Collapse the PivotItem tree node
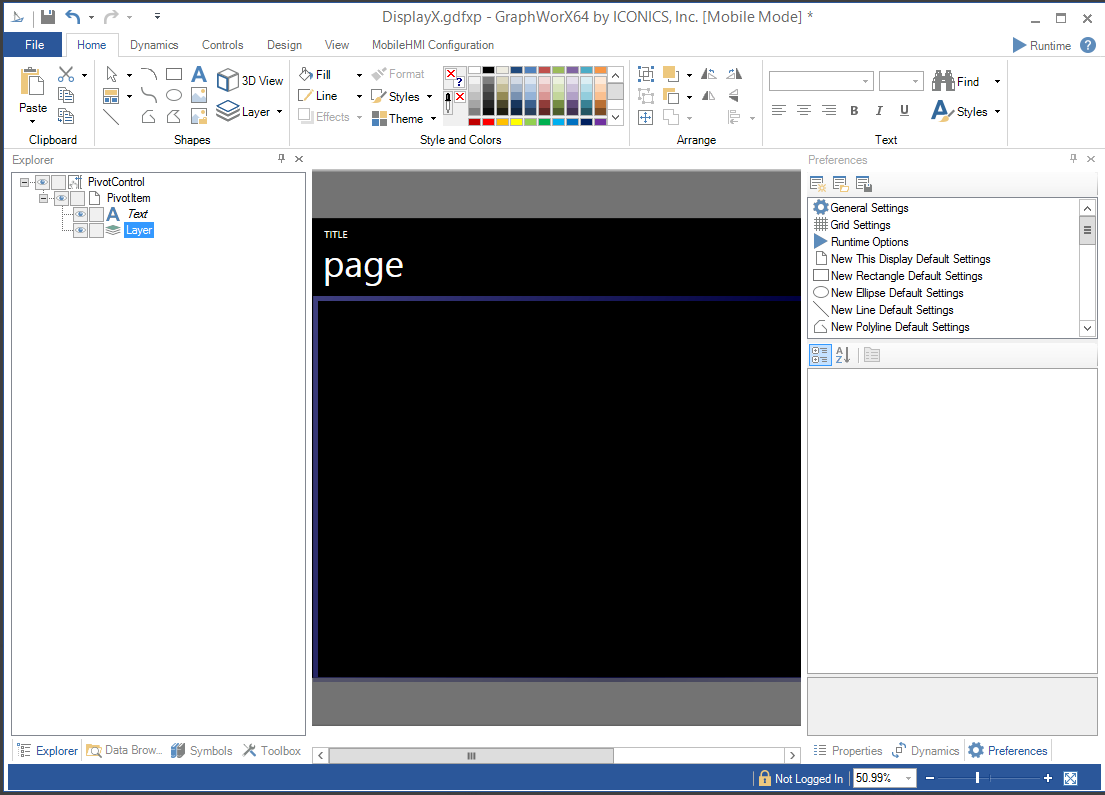Viewport: 1105px width, 795px height. 44,198
